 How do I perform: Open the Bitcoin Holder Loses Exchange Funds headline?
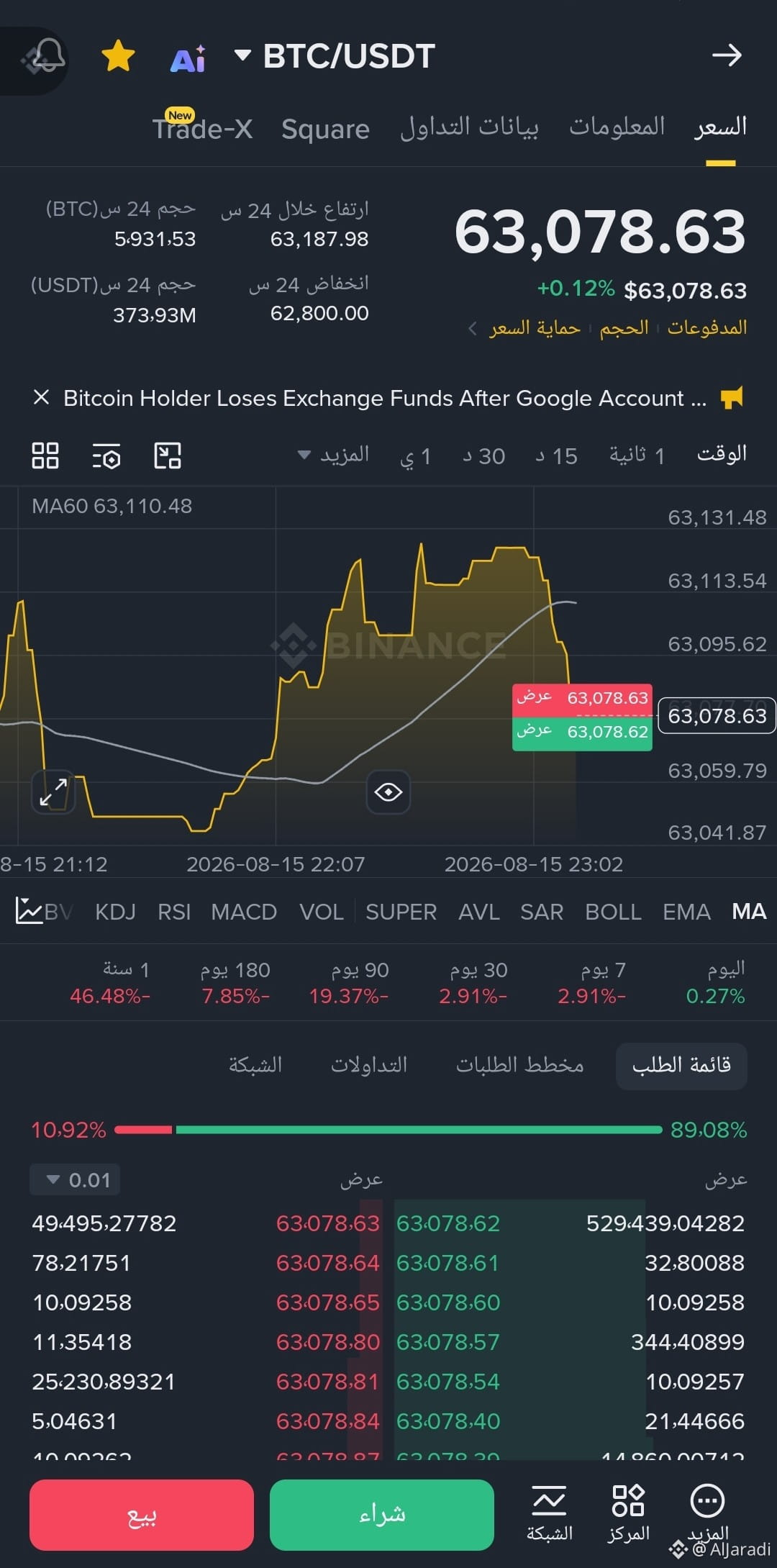[x=385, y=398]
